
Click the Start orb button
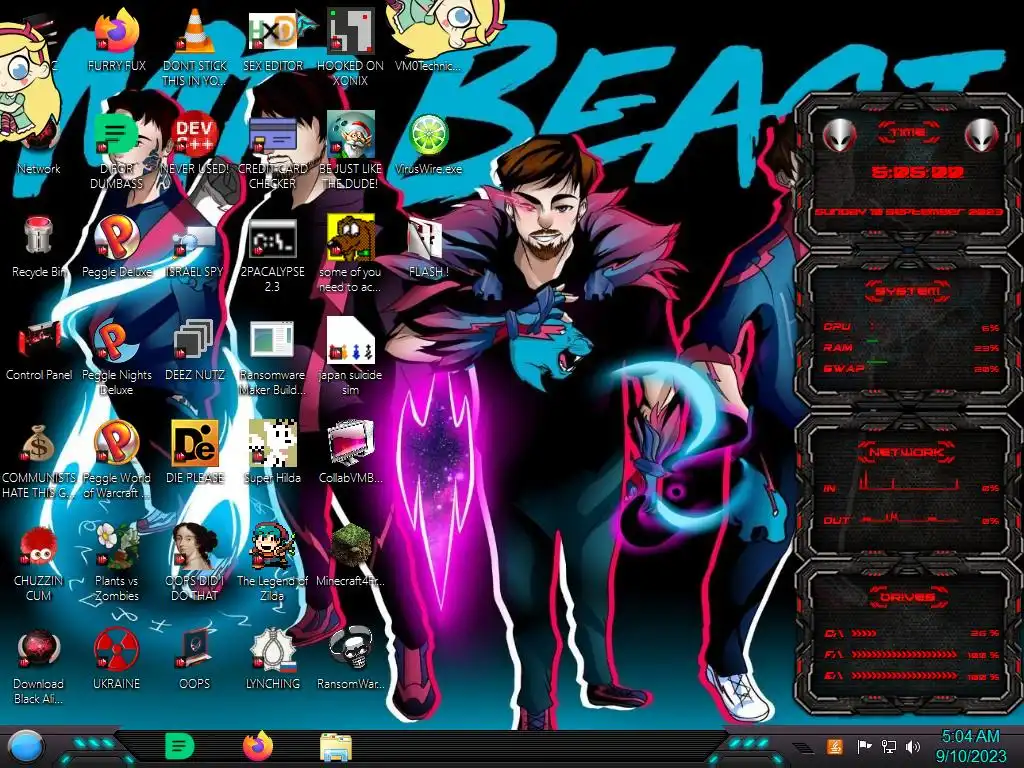pos(26,747)
